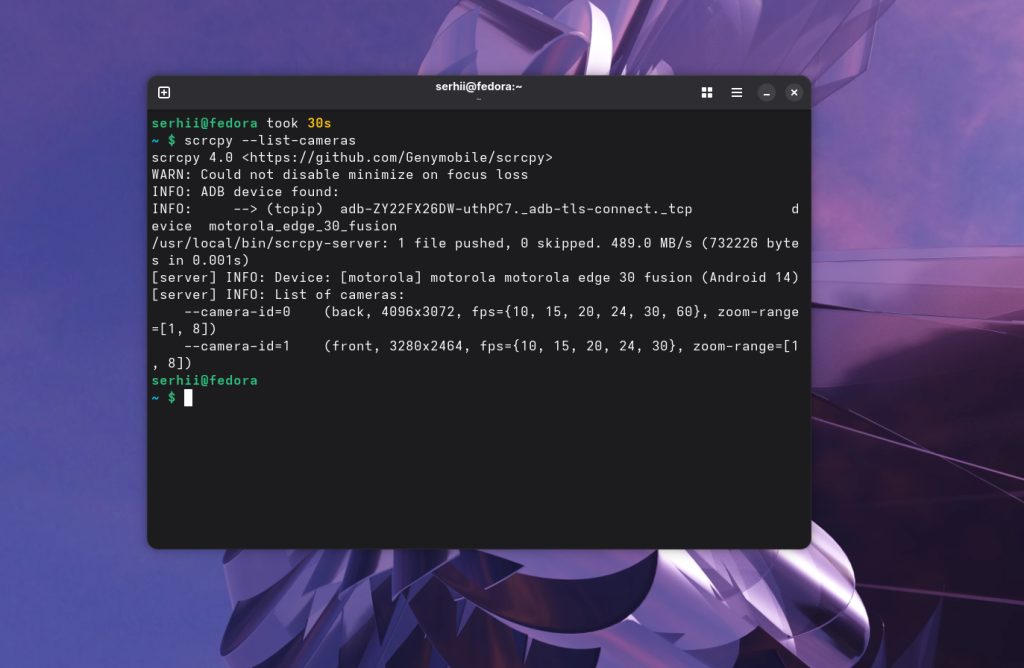The height and width of the screenshot is (668, 1024).
Task: Click the '--camera-id=0' text
Action: (x=237, y=312)
